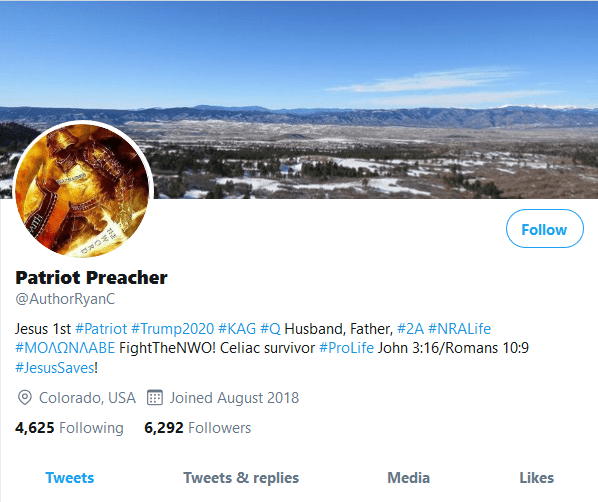Click the Follow button
The width and height of the screenshot is (598, 502).
(545, 228)
